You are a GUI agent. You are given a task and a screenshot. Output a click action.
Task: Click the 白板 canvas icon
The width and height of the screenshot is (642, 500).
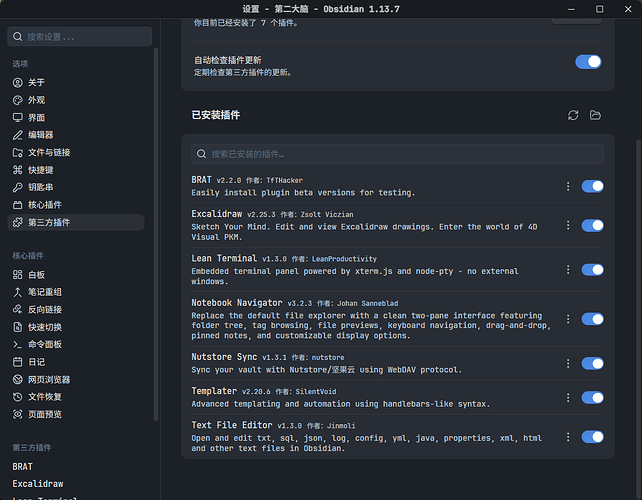coord(18,275)
